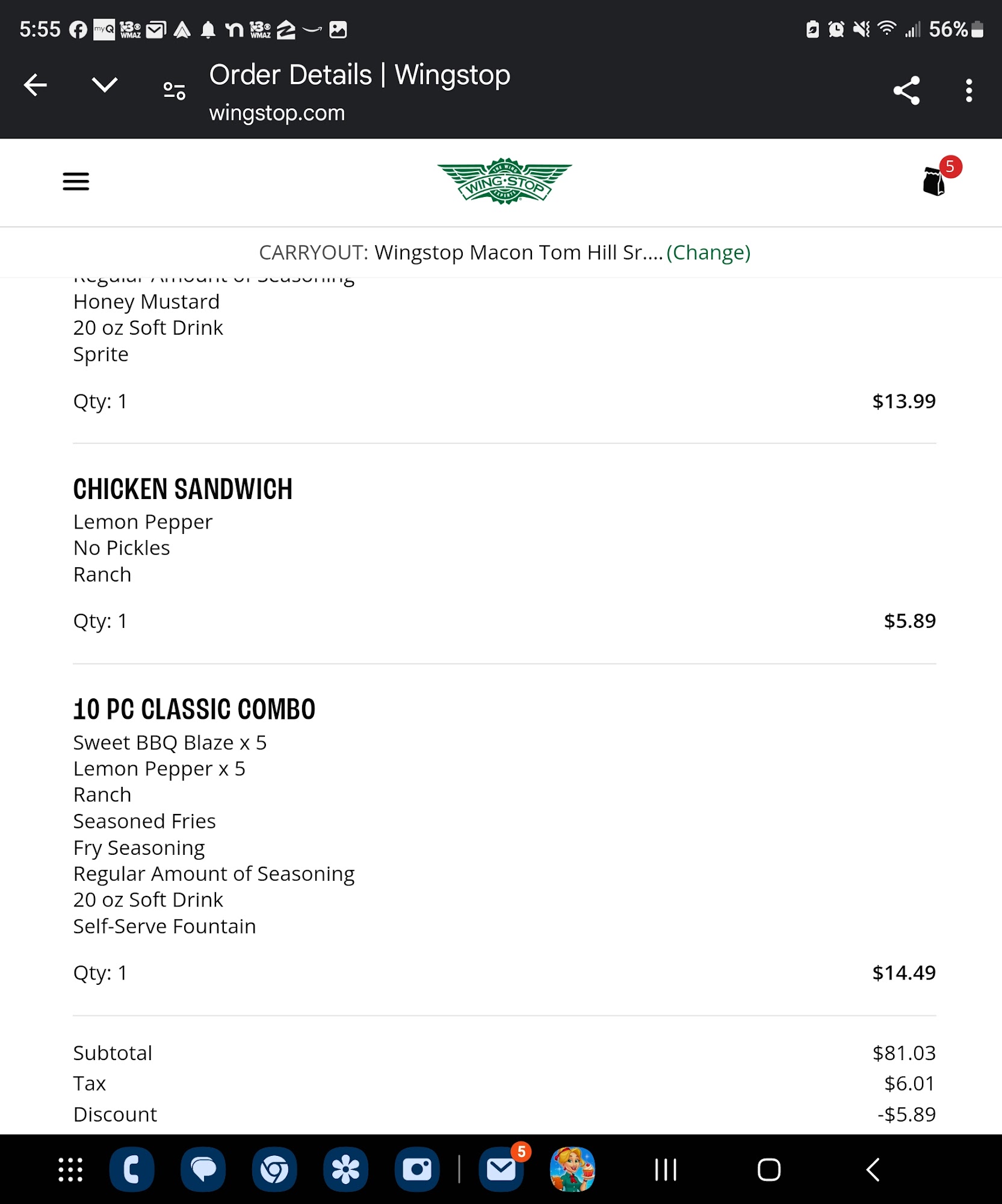Open the app drawer grid

pyautogui.click(x=68, y=1168)
